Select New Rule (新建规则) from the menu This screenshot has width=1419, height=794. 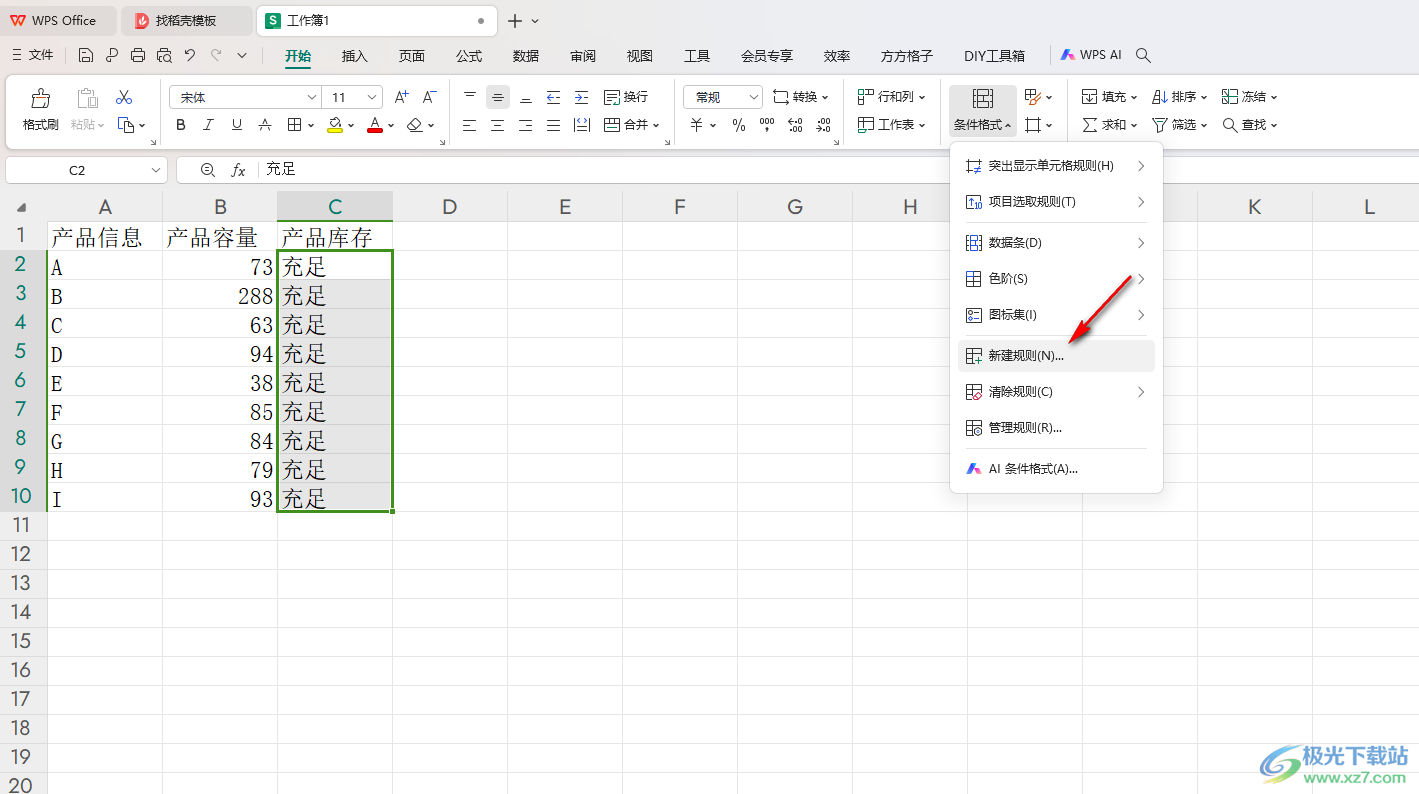tap(1056, 356)
